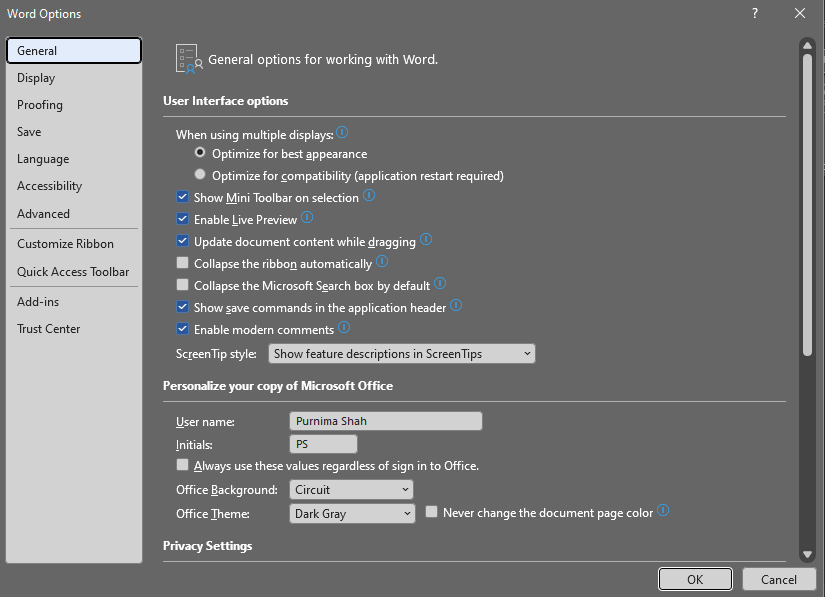Screen dimensions: 825x597
Task: Click Personalize your copy of Microsoft Office heading
Action: pos(278,386)
